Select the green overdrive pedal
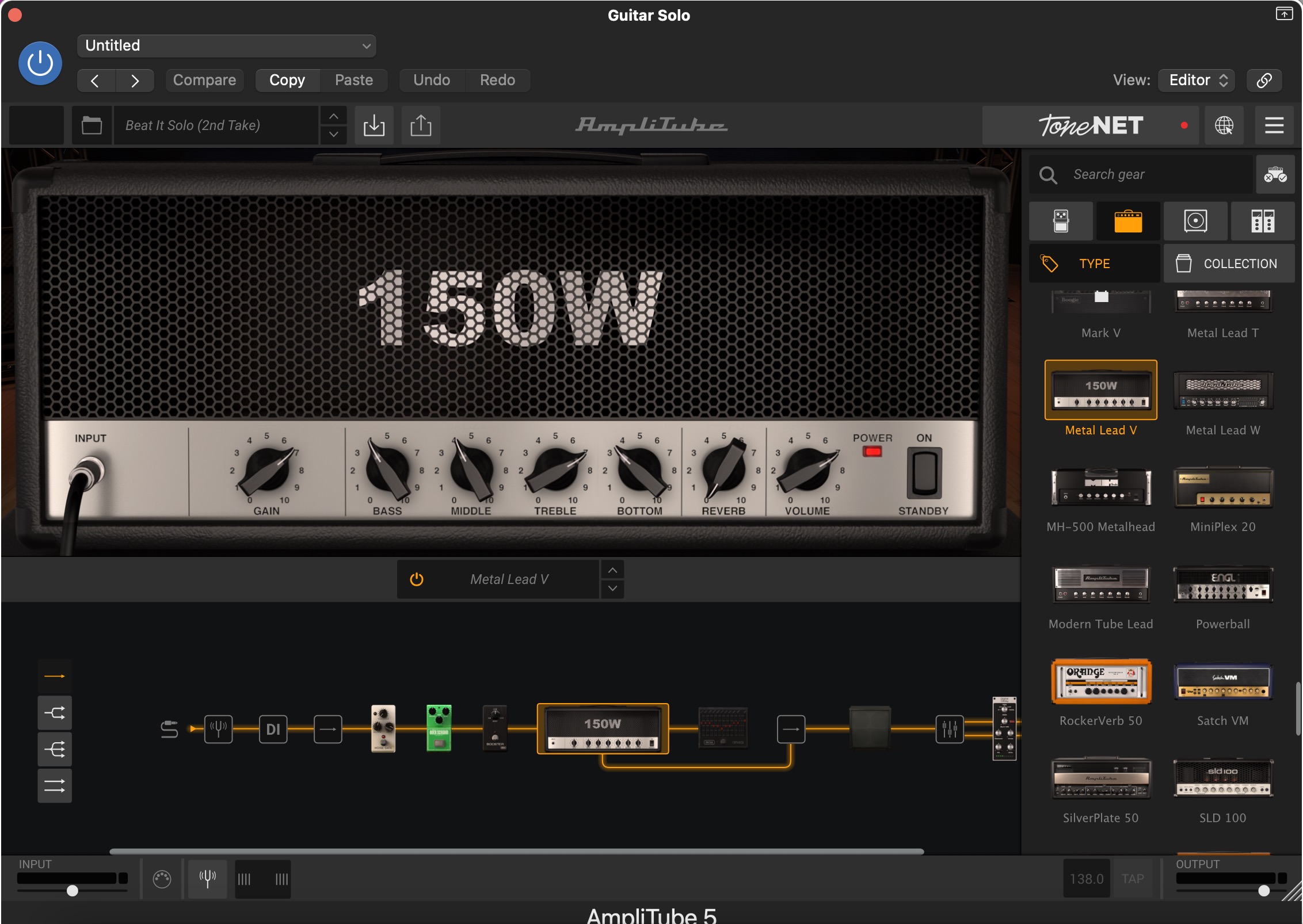1303x924 pixels. [439, 728]
